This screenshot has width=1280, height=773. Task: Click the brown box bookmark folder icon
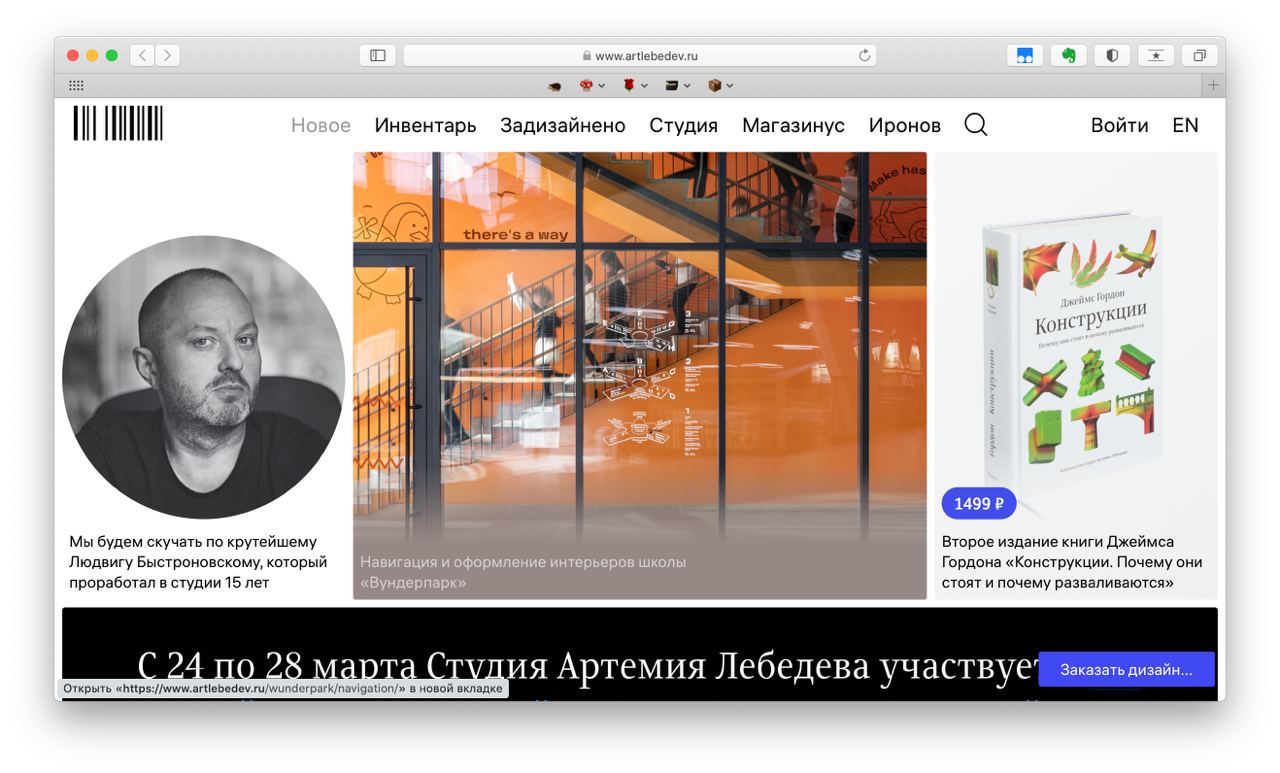(x=715, y=85)
